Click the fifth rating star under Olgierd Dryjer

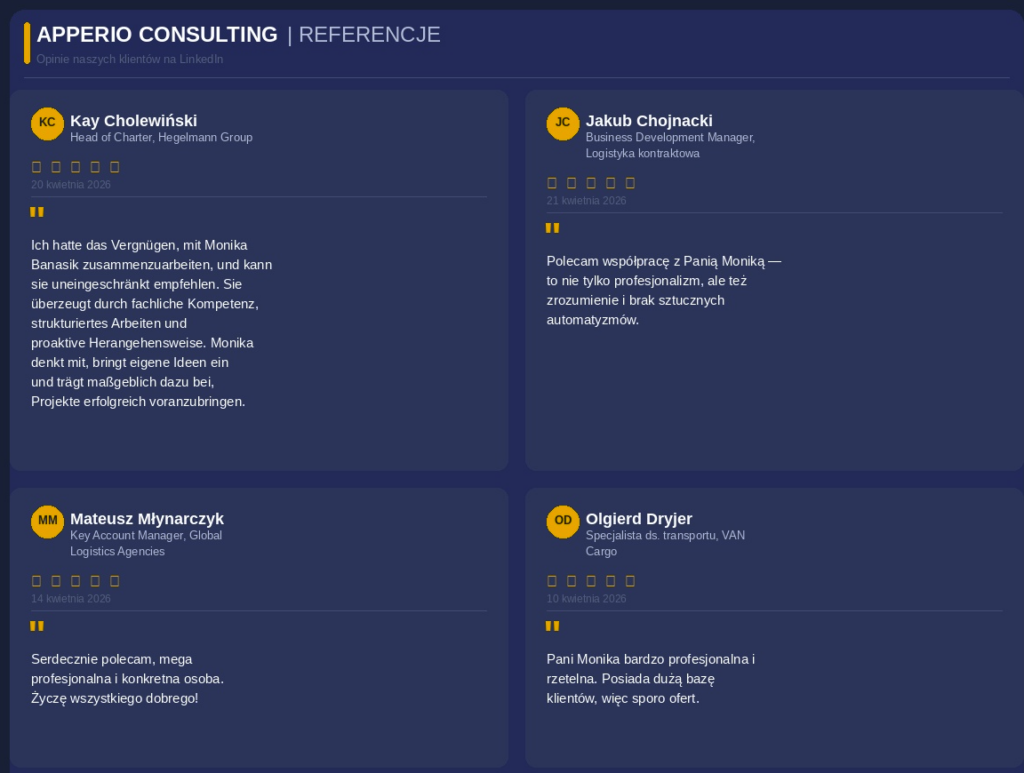pos(630,581)
